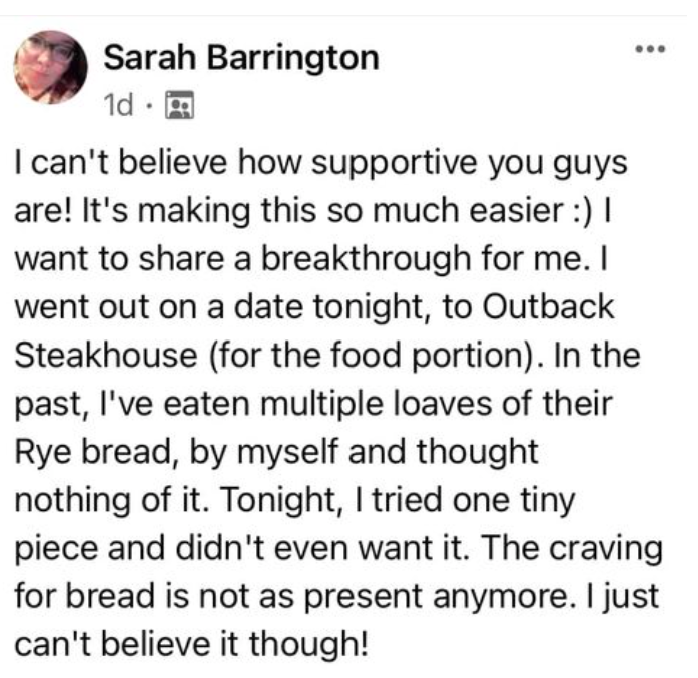Click the word craving in the post
The height and width of the screenshot is (678, 698).
(606, 549)
